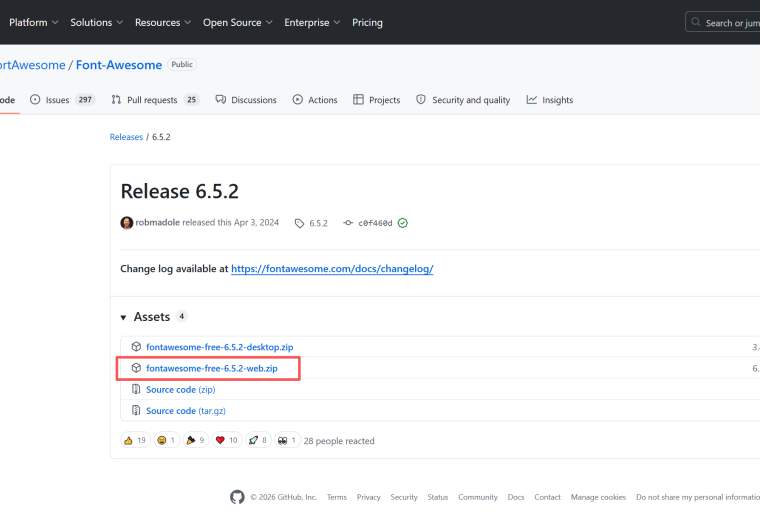The height and width of the screenshot is (514, 770).
Task: Download fontawesome-free-6.5.2-desktop.zip
Action: click(220, 347)
